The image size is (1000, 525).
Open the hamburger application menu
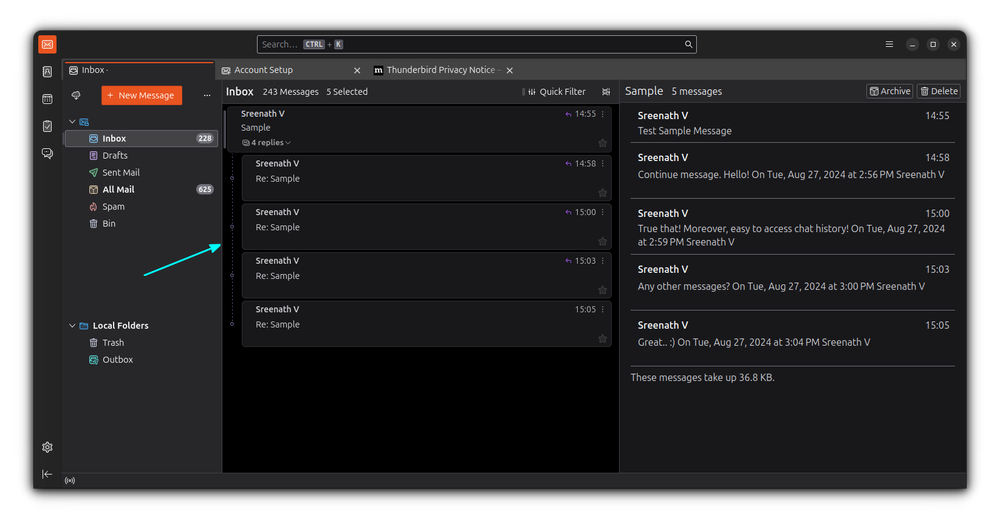tap(889, 44)
